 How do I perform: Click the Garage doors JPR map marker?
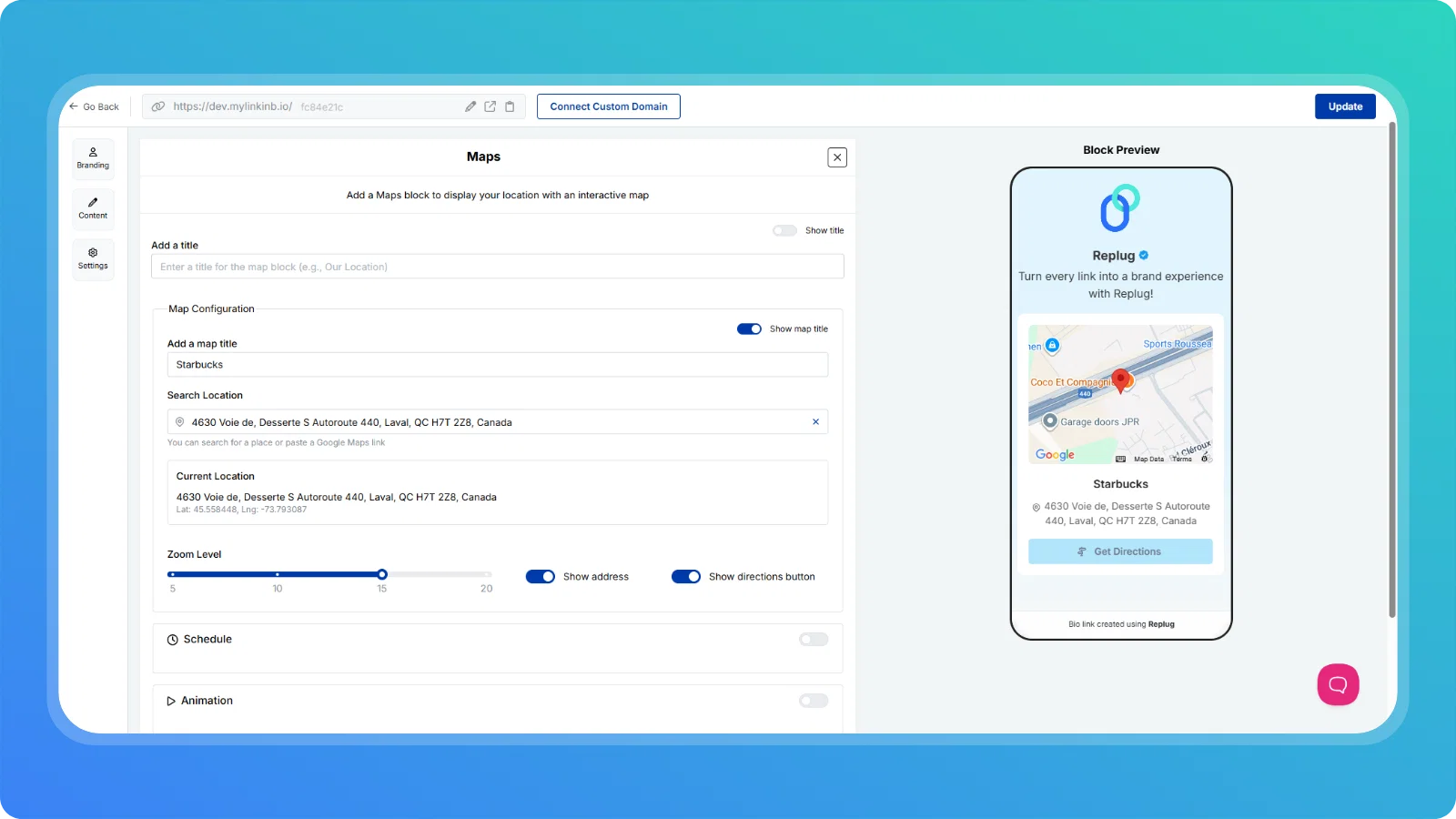1050,421
